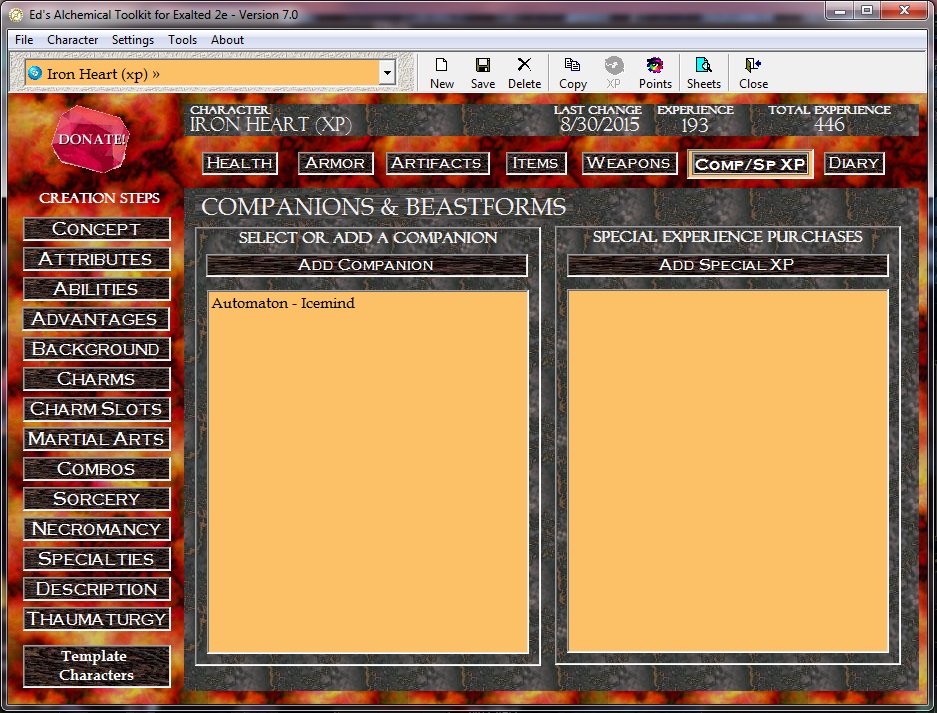
Task: Delete the character using the Delete icon
Action: [524, 73]
